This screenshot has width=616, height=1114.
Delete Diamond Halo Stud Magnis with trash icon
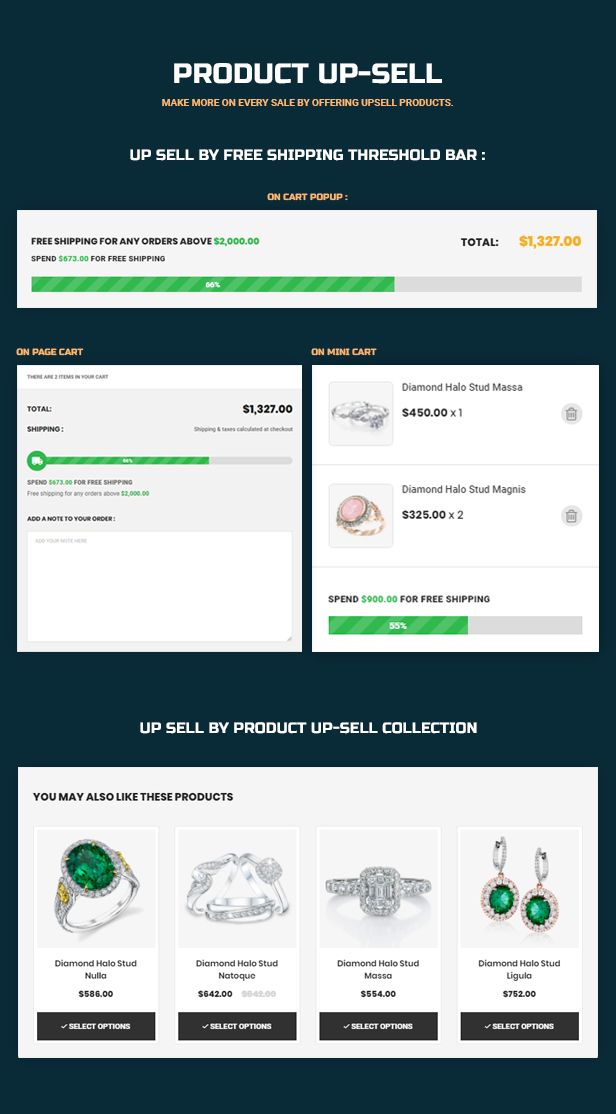[x=571, y=516]
